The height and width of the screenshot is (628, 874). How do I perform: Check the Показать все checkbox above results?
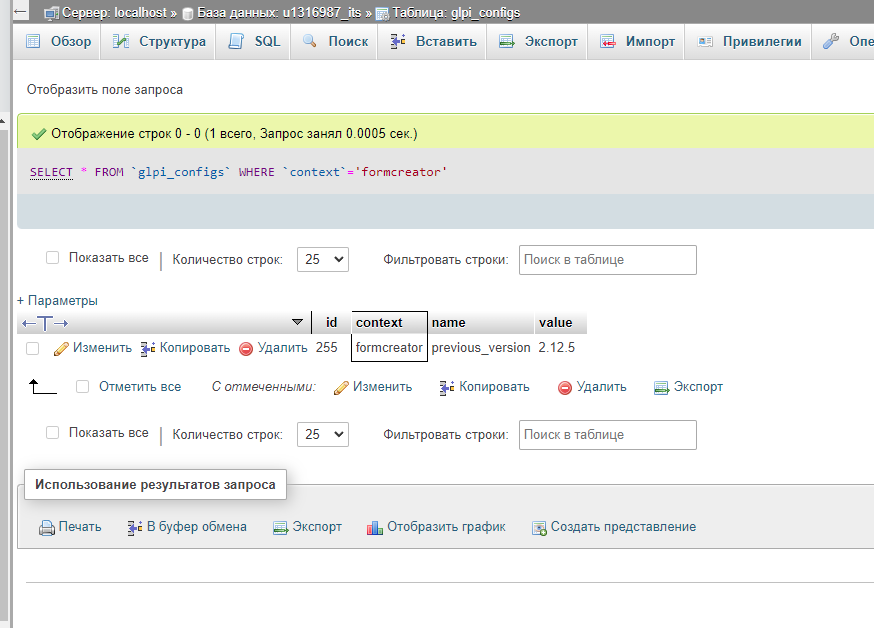(52, 257)
